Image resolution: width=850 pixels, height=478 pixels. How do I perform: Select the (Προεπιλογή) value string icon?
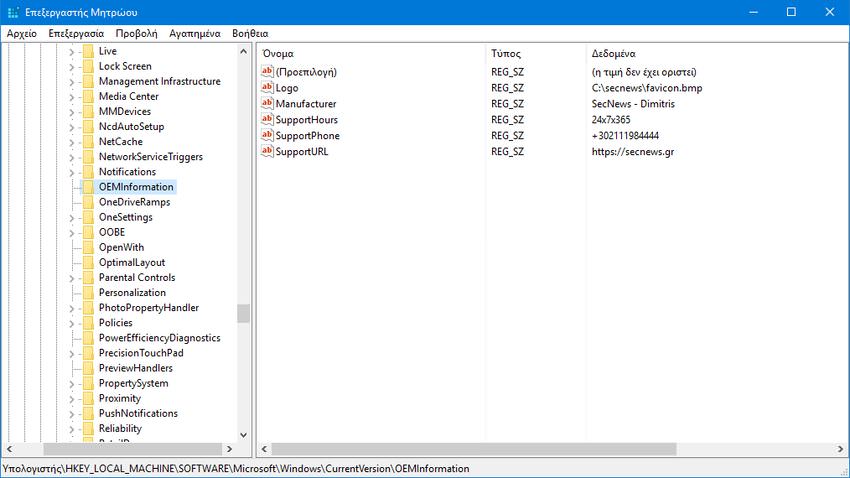[267, 72]
